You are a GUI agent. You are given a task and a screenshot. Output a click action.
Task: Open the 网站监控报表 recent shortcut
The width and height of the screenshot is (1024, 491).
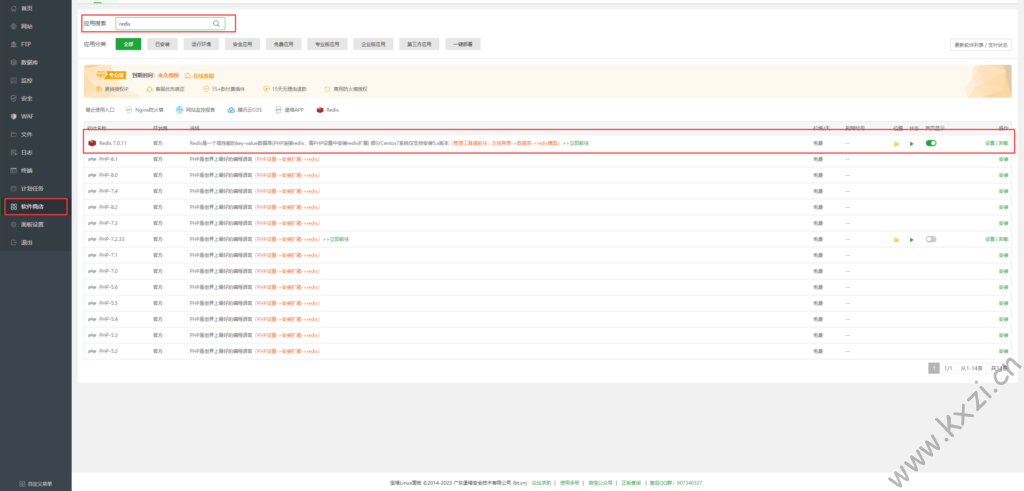(195, 110)
